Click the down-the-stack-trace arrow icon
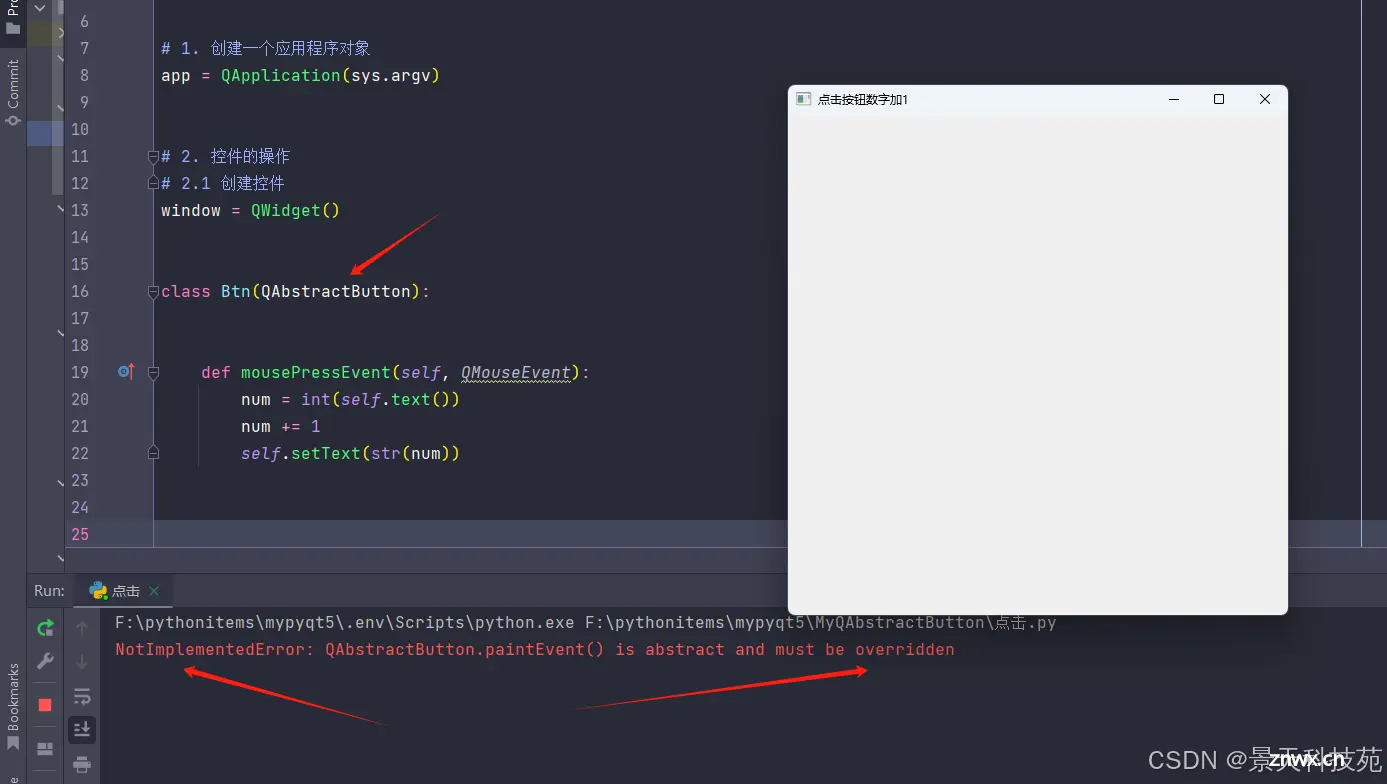This screenshot has height=784, width=1387. pos(82,661)
